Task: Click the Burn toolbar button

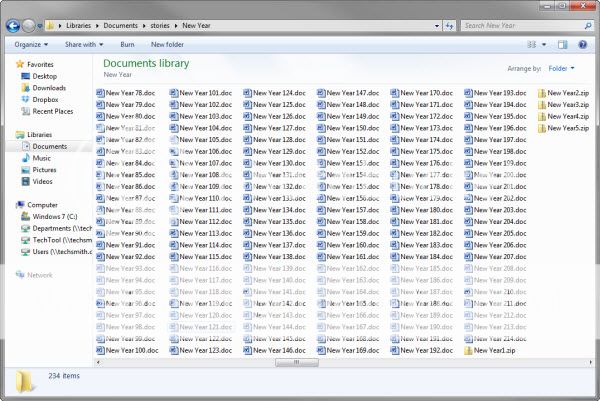Action: point(127,44)
